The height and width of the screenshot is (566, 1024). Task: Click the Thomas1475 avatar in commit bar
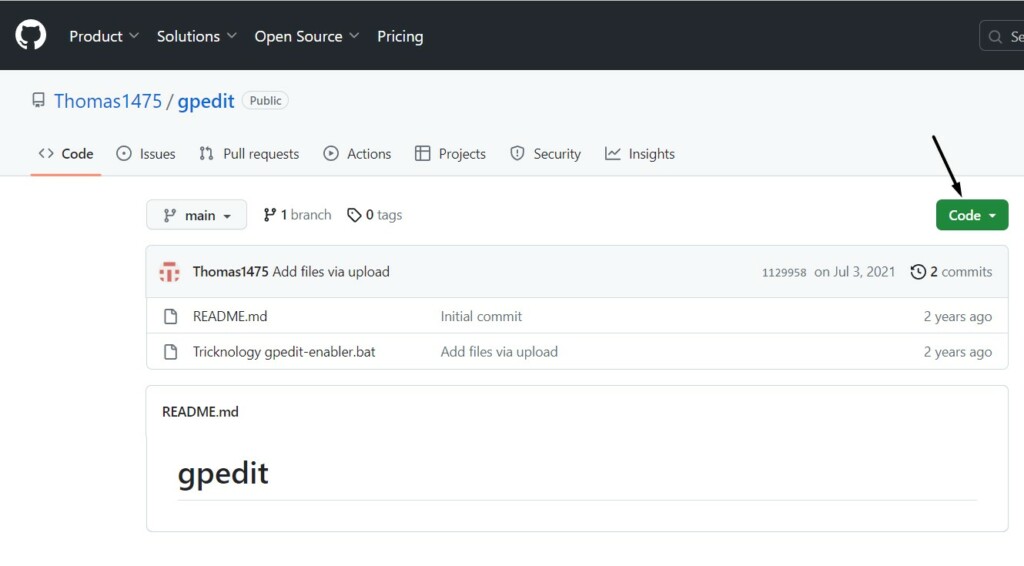click(x=170, y=272)
